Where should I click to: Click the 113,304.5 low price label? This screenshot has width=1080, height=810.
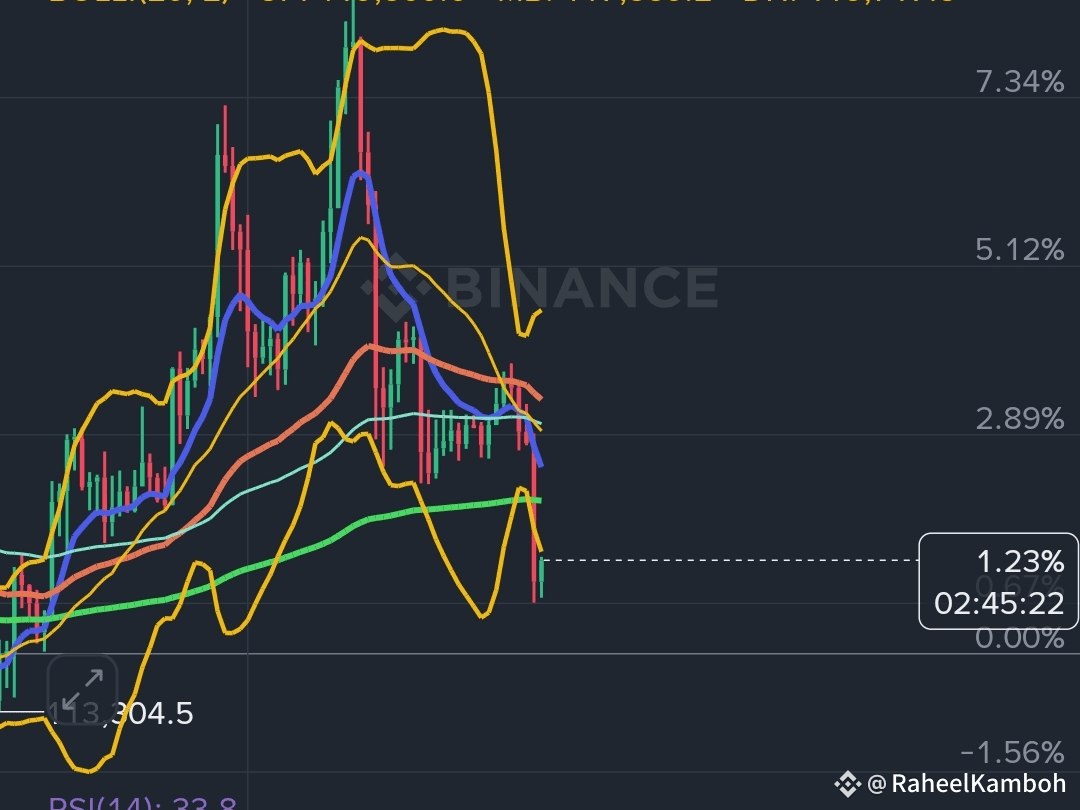coord(121,714)
